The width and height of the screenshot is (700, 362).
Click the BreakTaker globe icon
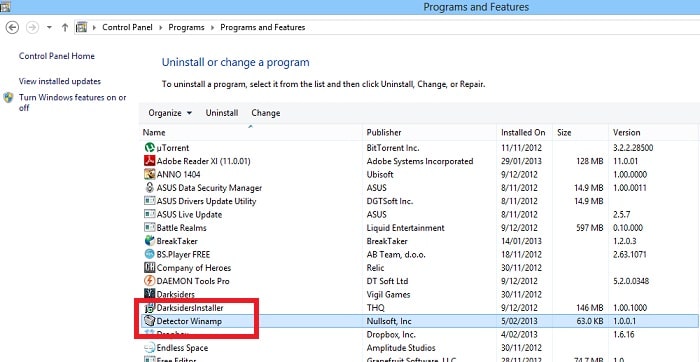(x=150, y=241)
